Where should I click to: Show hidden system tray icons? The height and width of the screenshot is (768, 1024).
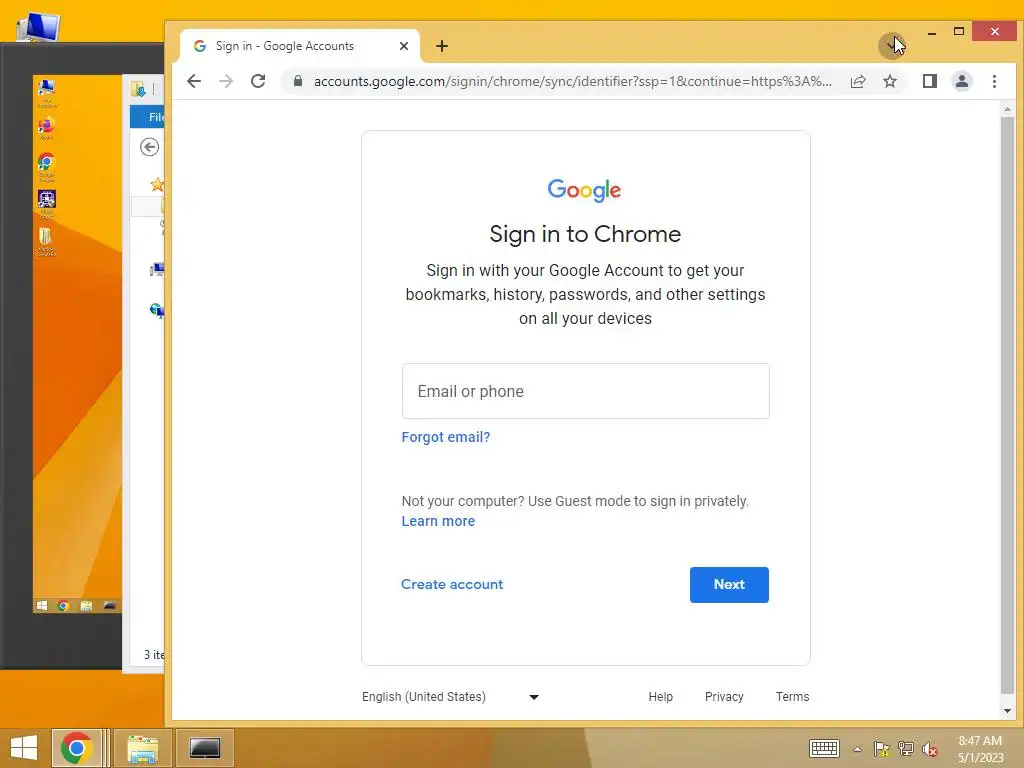(x=857, y=749)
